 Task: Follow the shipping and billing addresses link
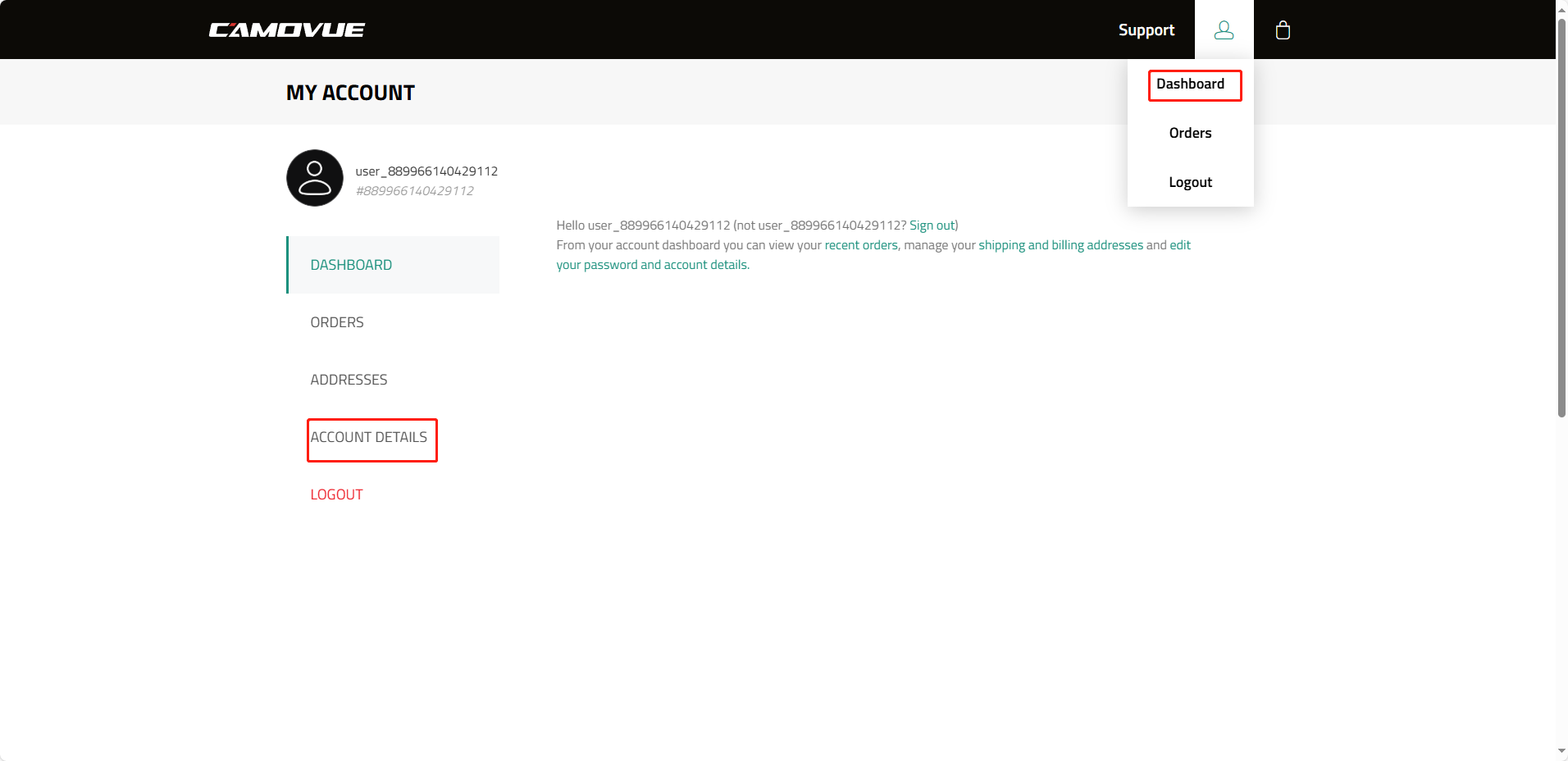coord(1060,245)
